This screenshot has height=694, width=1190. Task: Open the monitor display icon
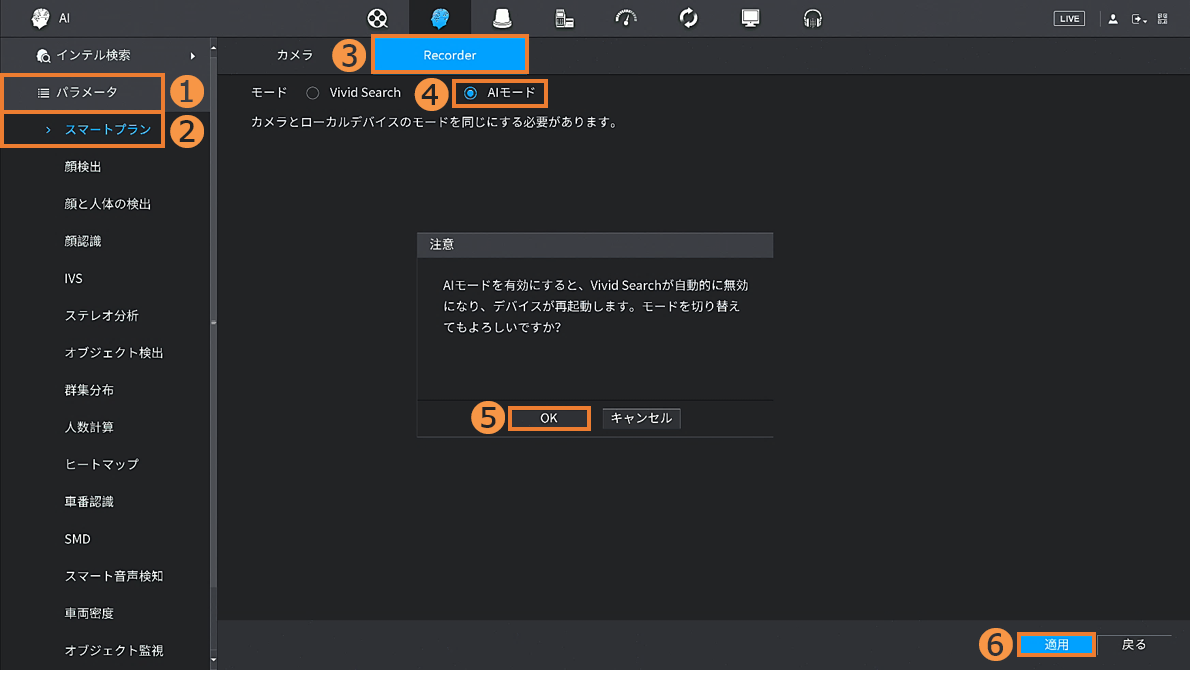pyautogui.click(x=750, y=18)
